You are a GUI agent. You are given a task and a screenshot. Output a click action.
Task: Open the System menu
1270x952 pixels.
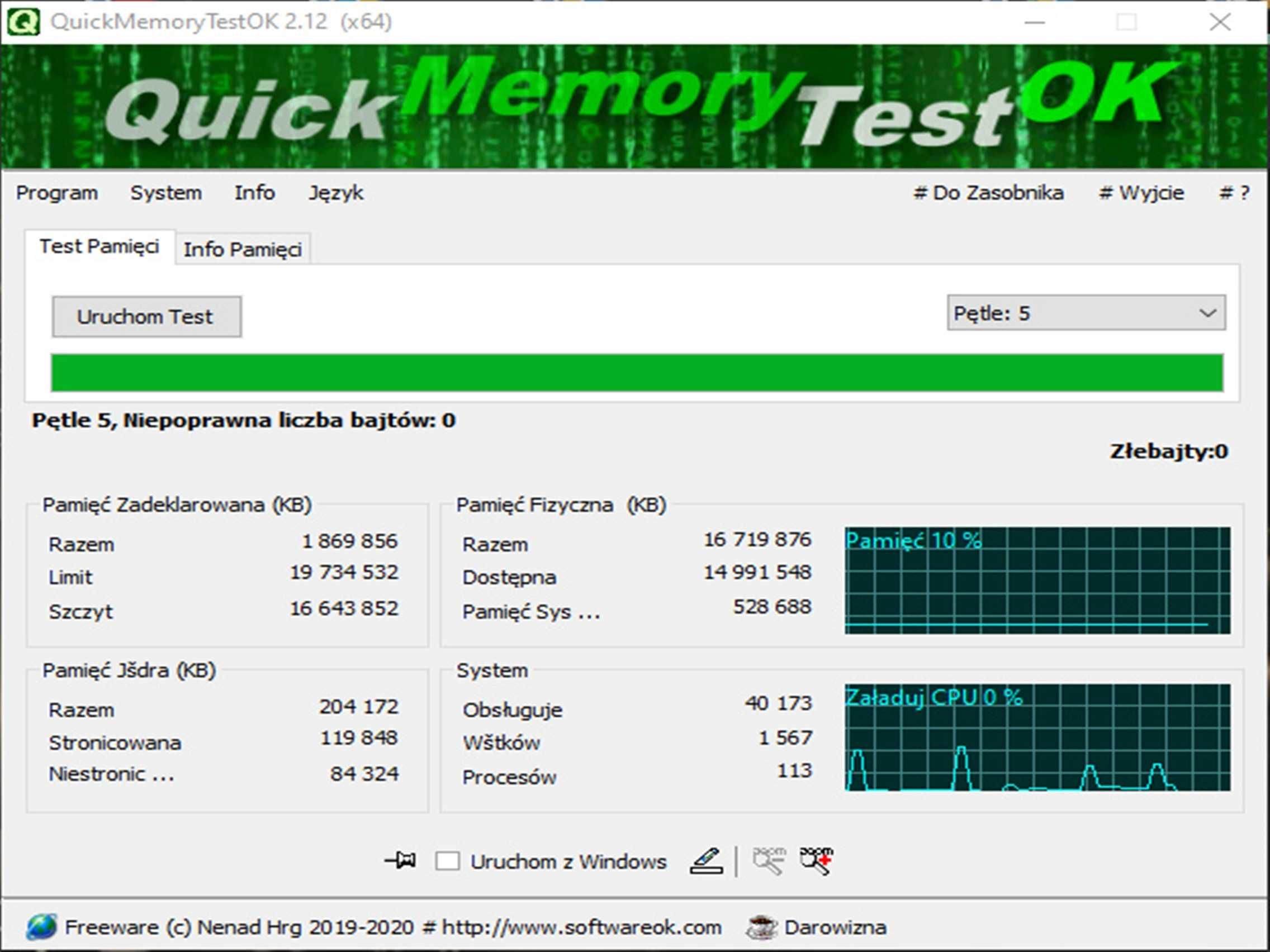click(x=166, y=193)
